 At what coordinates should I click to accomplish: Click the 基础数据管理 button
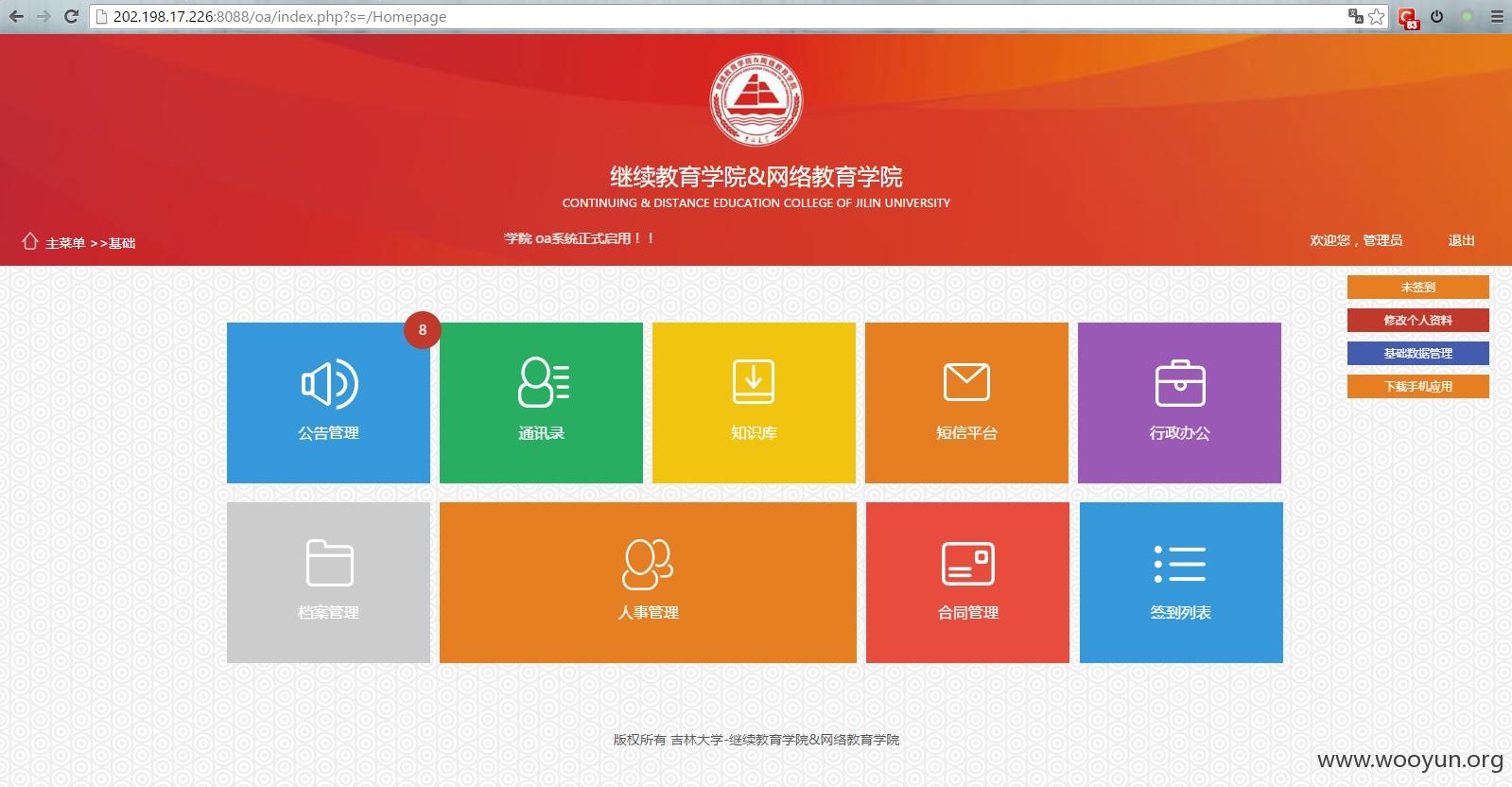point(1417,353)
